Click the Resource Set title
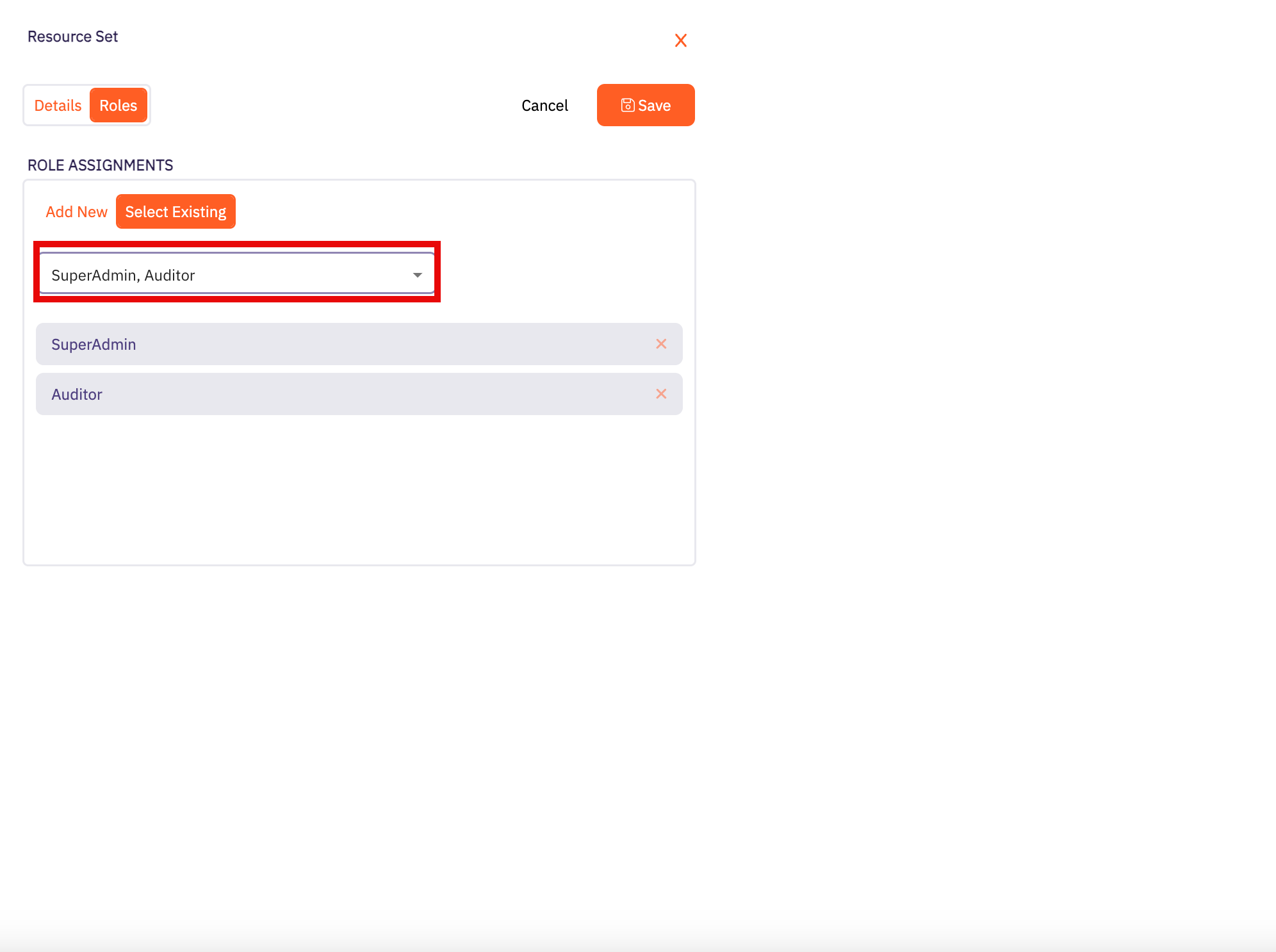The width and height of the screenshot is (1276, 952). coord(72,37)
